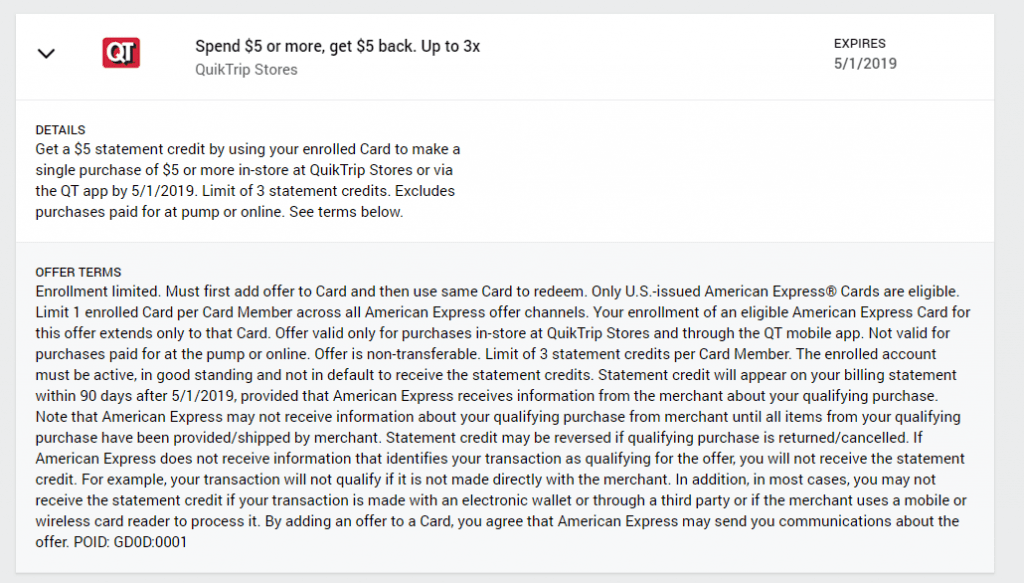
Task: Click the 5/1/2019 expiration date
Action: pos(865,64)
